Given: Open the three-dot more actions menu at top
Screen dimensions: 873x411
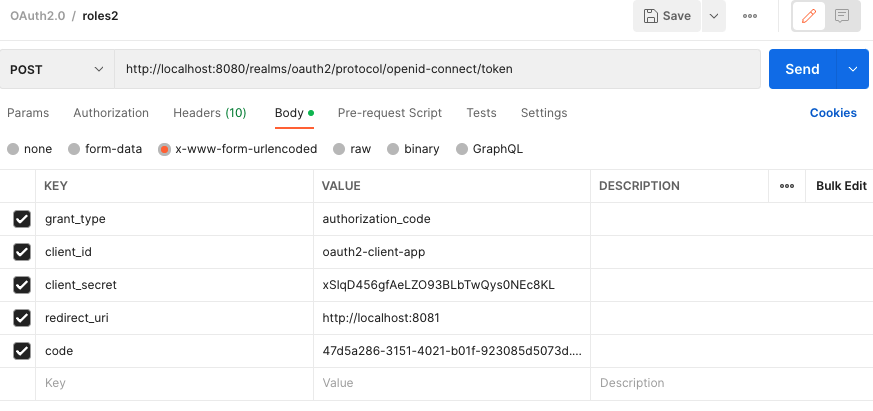Looking at the screenshot, I should (x=750, y=16).
